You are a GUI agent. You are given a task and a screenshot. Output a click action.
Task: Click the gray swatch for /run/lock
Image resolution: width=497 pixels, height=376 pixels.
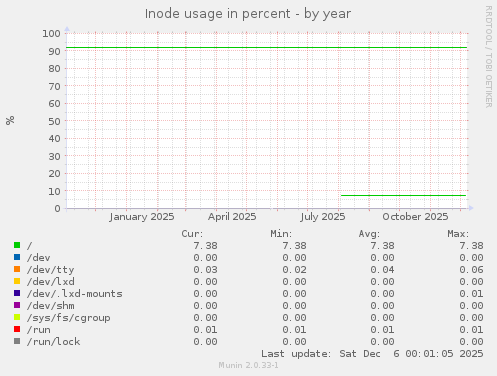point(17,341)
